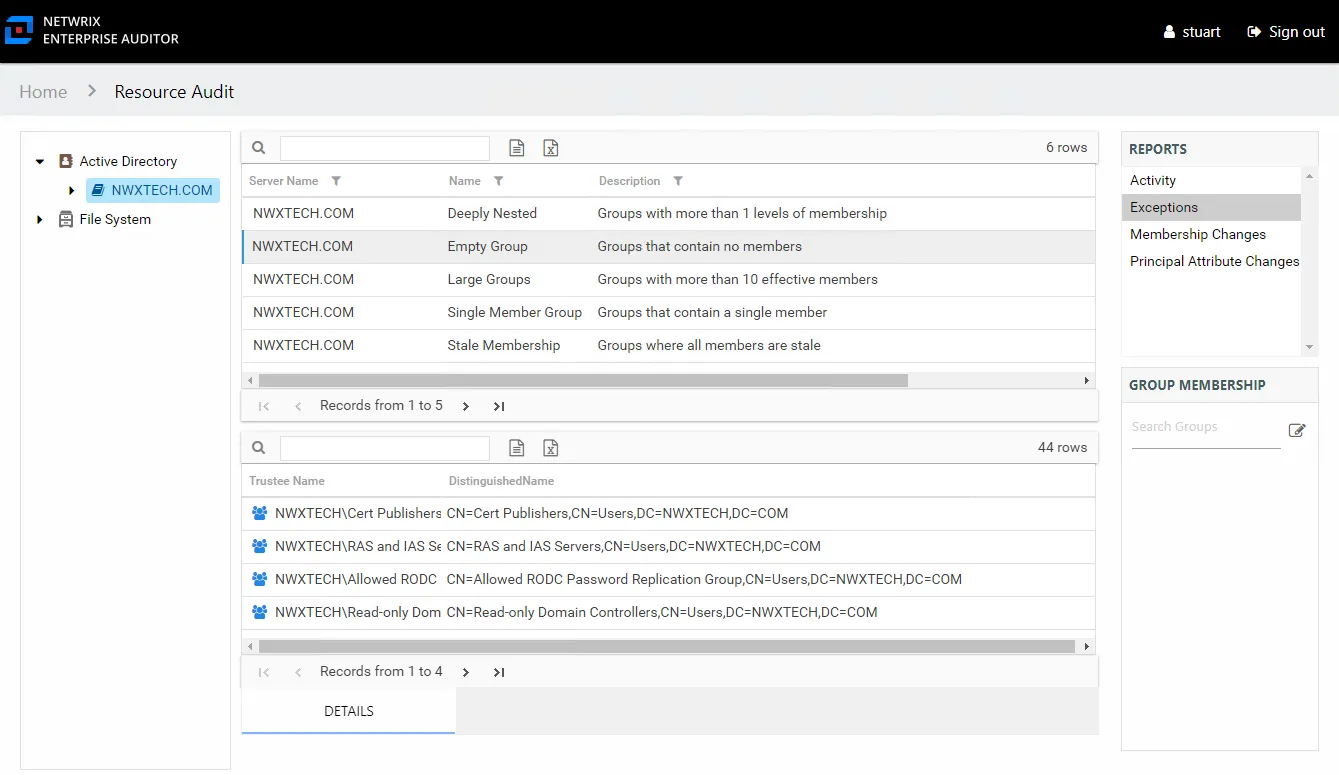Open the Resource Audit breadcrumb
Viewport: 1339px width, 775px height.
click(174, 91)
